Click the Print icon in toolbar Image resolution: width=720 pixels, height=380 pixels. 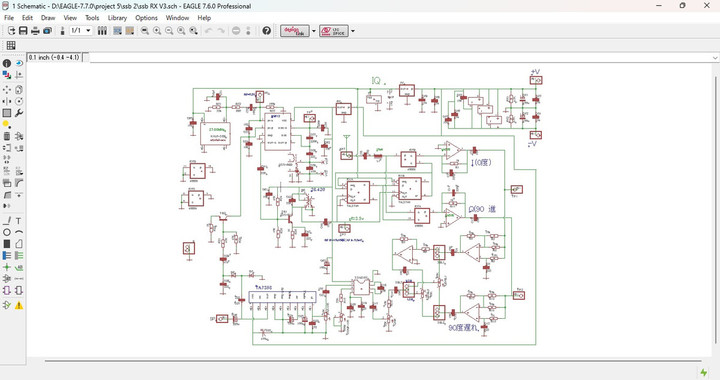point(35,31)
